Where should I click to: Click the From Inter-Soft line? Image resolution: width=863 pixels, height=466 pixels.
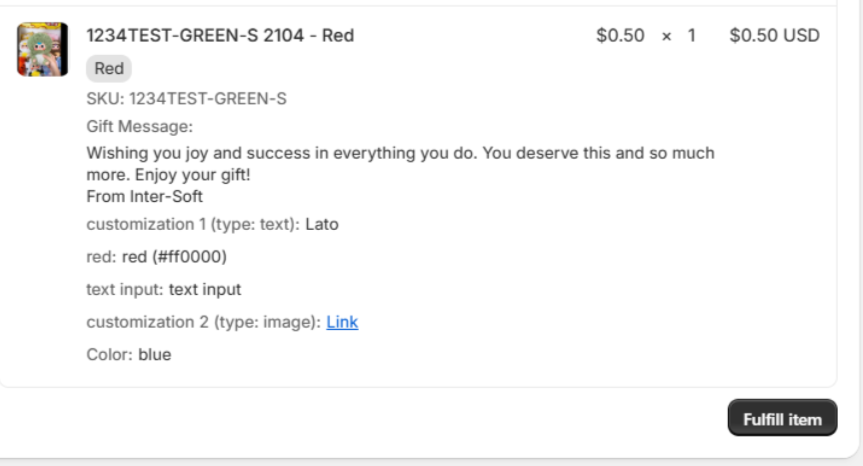tap(144, 197)
